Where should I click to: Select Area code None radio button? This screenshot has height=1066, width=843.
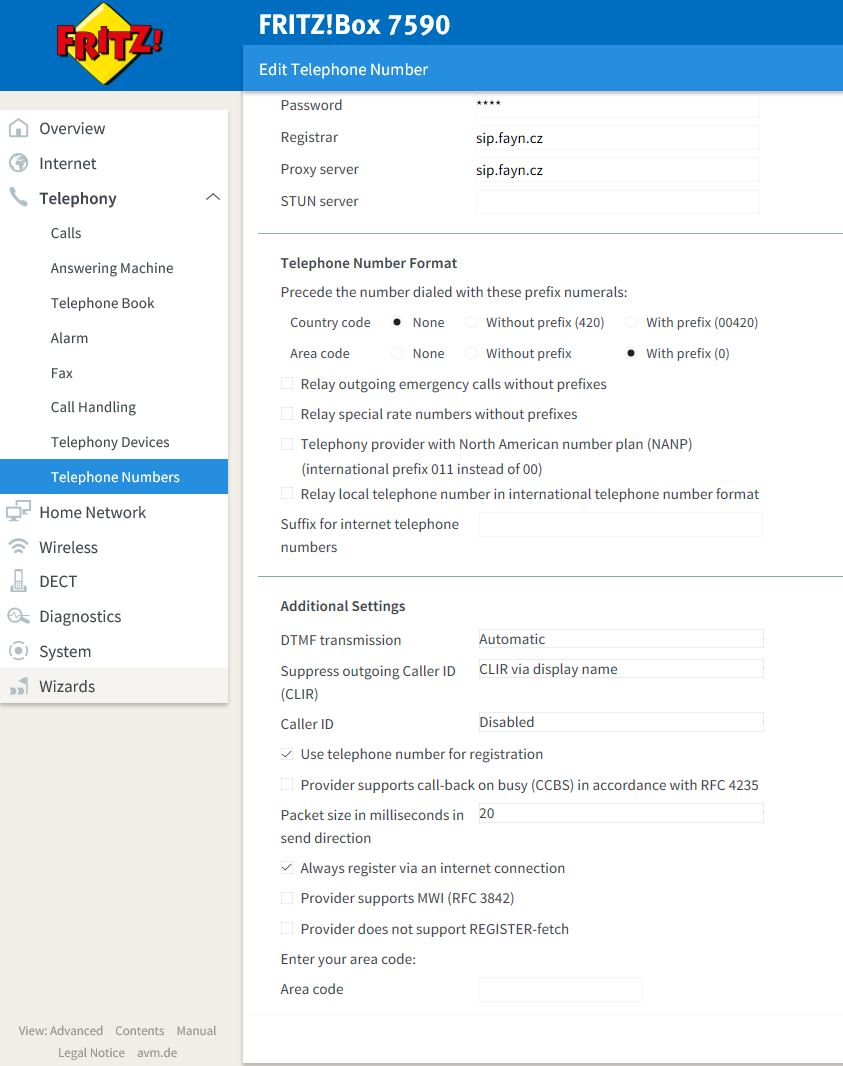[397, 354]
